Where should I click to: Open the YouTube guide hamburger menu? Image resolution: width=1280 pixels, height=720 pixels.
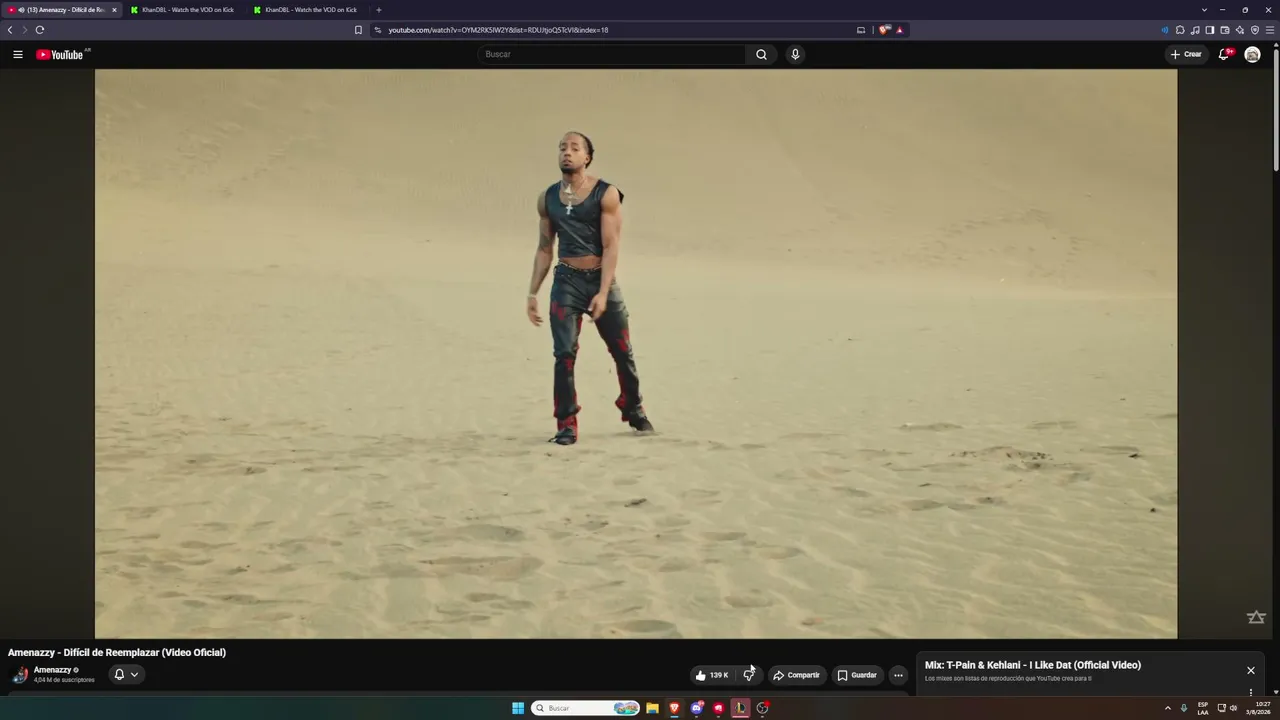point(18,54)
